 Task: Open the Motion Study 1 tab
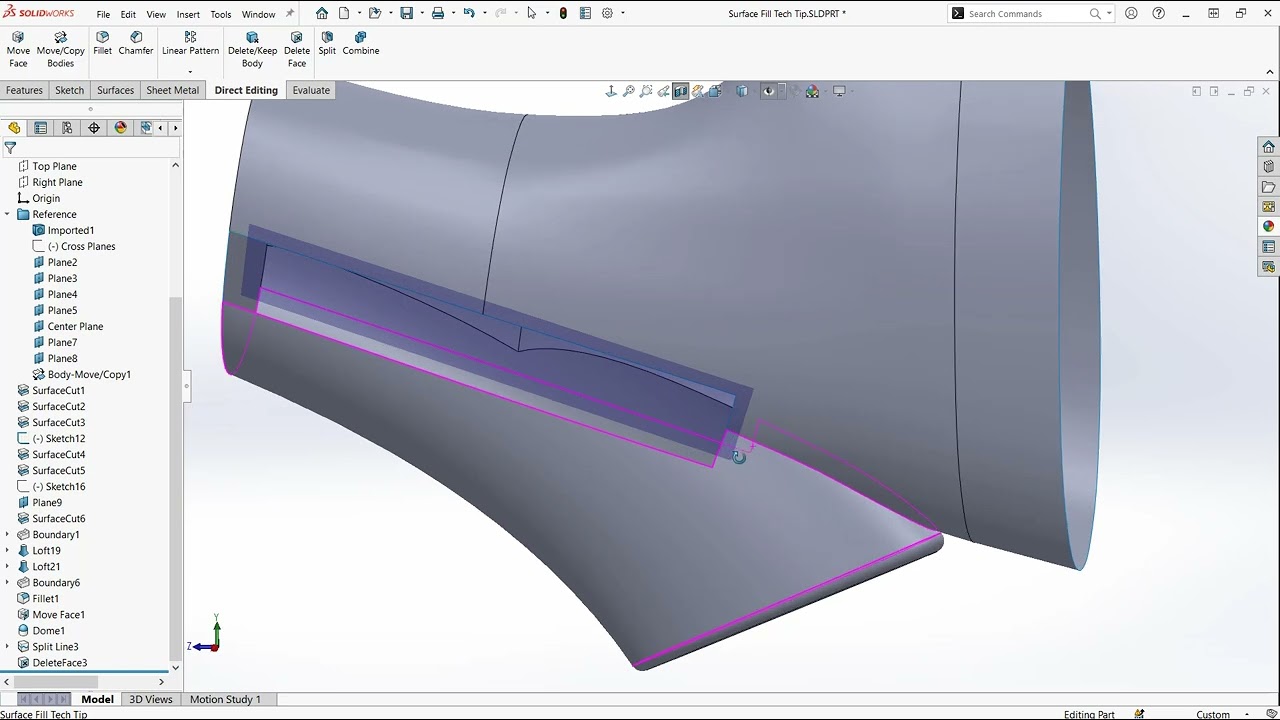(x=225, y=699)
